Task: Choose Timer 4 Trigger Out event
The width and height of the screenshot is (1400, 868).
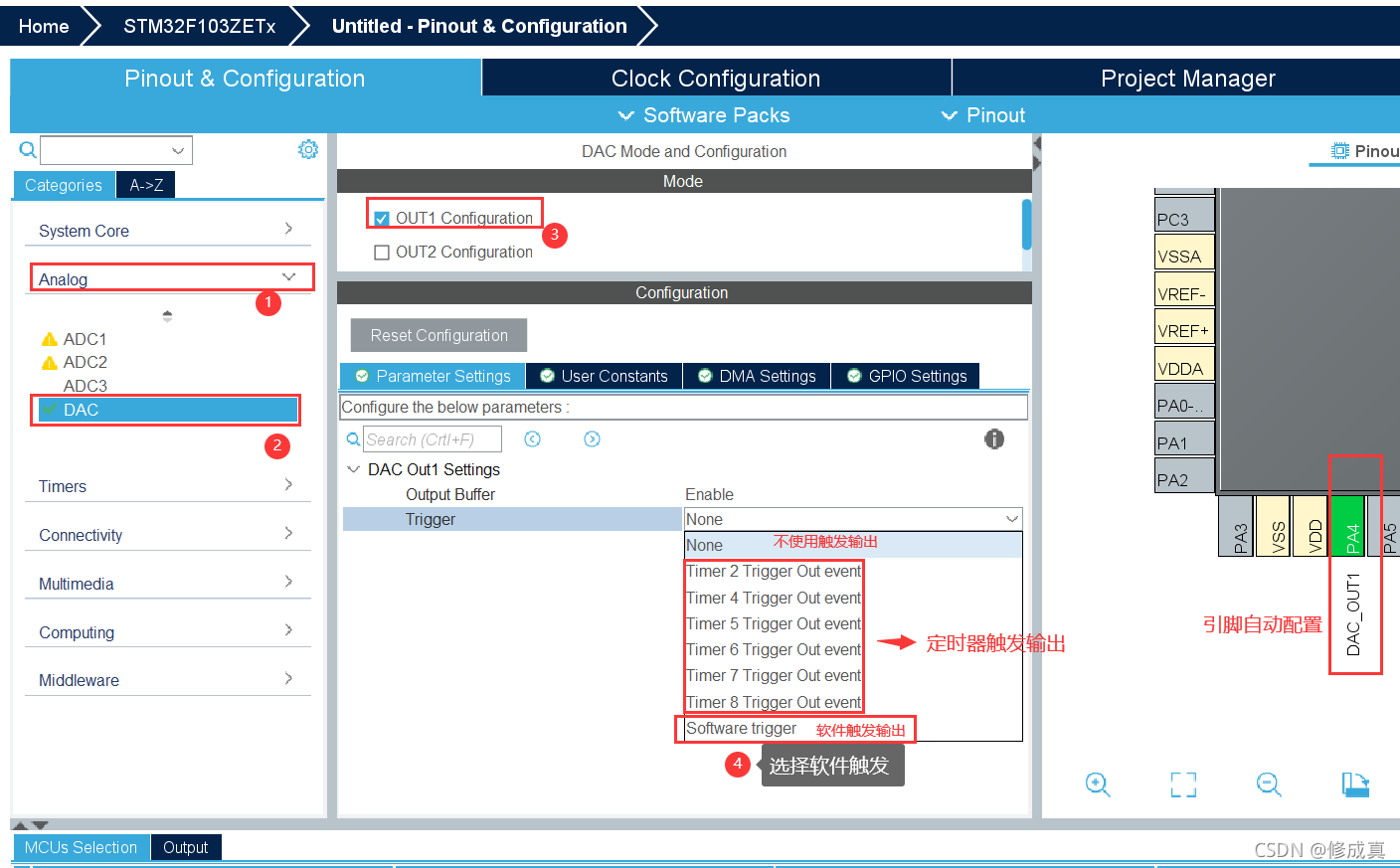Action: [x=774, y=598]
